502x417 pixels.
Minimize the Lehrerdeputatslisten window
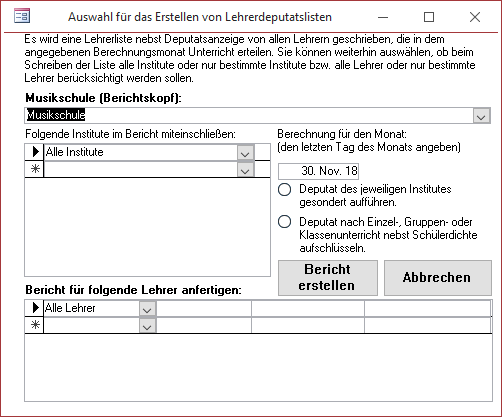click(x=383, y=17)
